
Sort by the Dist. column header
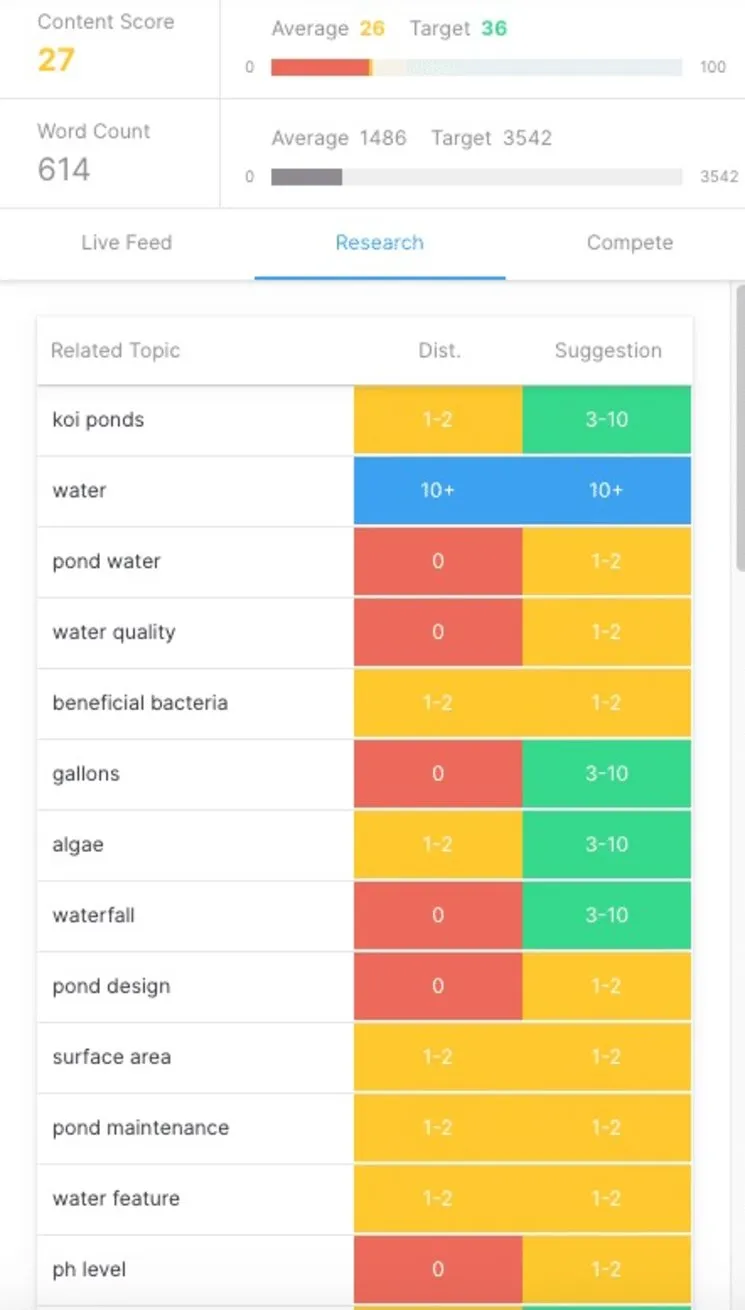439,351
